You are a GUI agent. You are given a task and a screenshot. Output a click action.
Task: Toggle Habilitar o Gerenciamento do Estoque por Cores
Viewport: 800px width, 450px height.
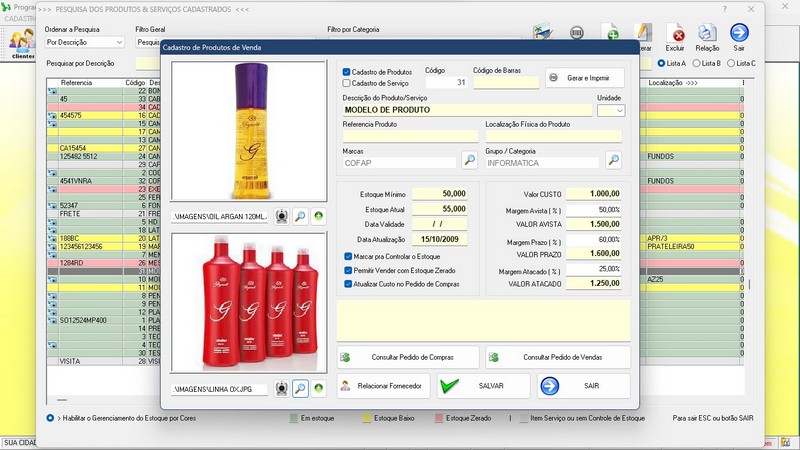point(50,418)
